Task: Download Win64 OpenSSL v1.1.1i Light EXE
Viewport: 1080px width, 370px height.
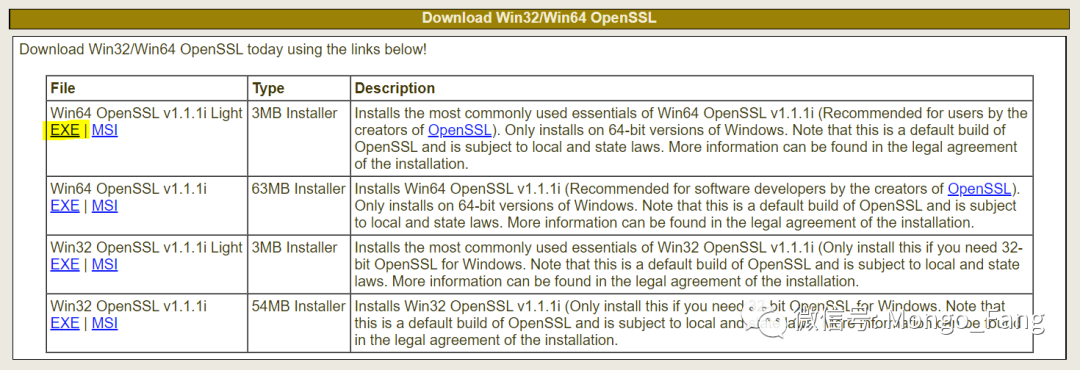Action: [x=65, y=130]
